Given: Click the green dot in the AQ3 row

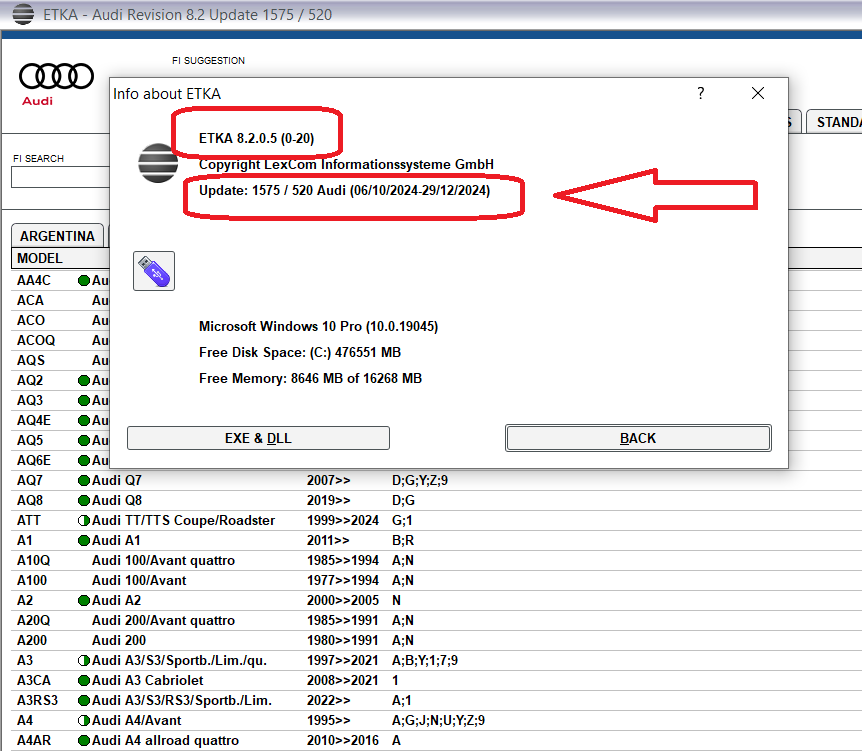Looking at the screenshot, I should (84, 400).
